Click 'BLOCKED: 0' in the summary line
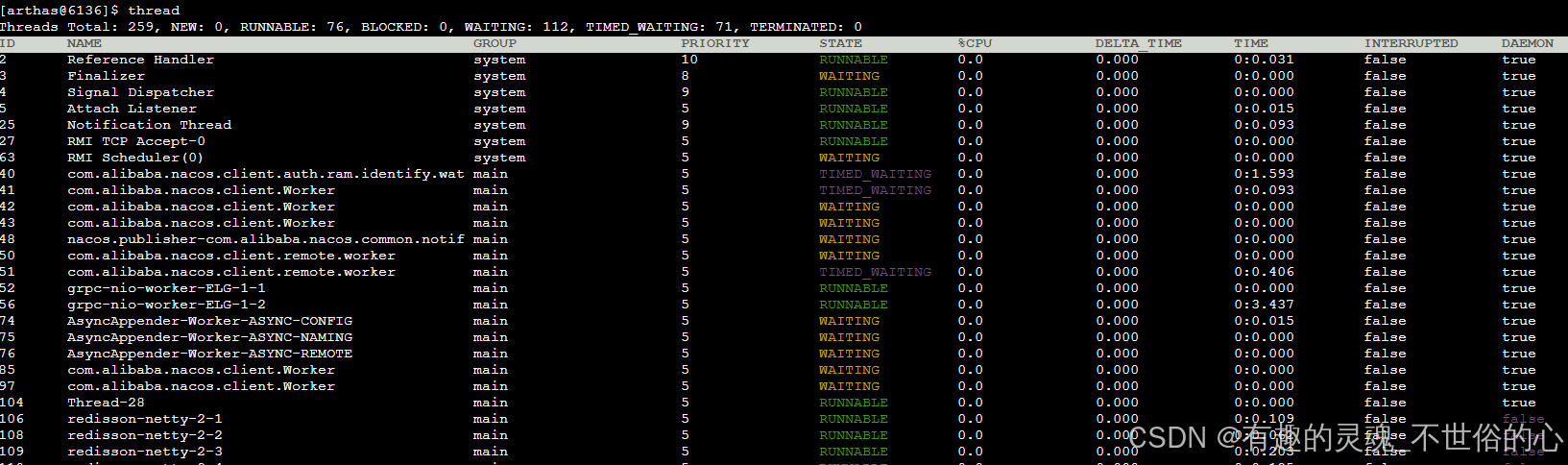The height and width of the screenshot is (465, 1568). (405, 27)
